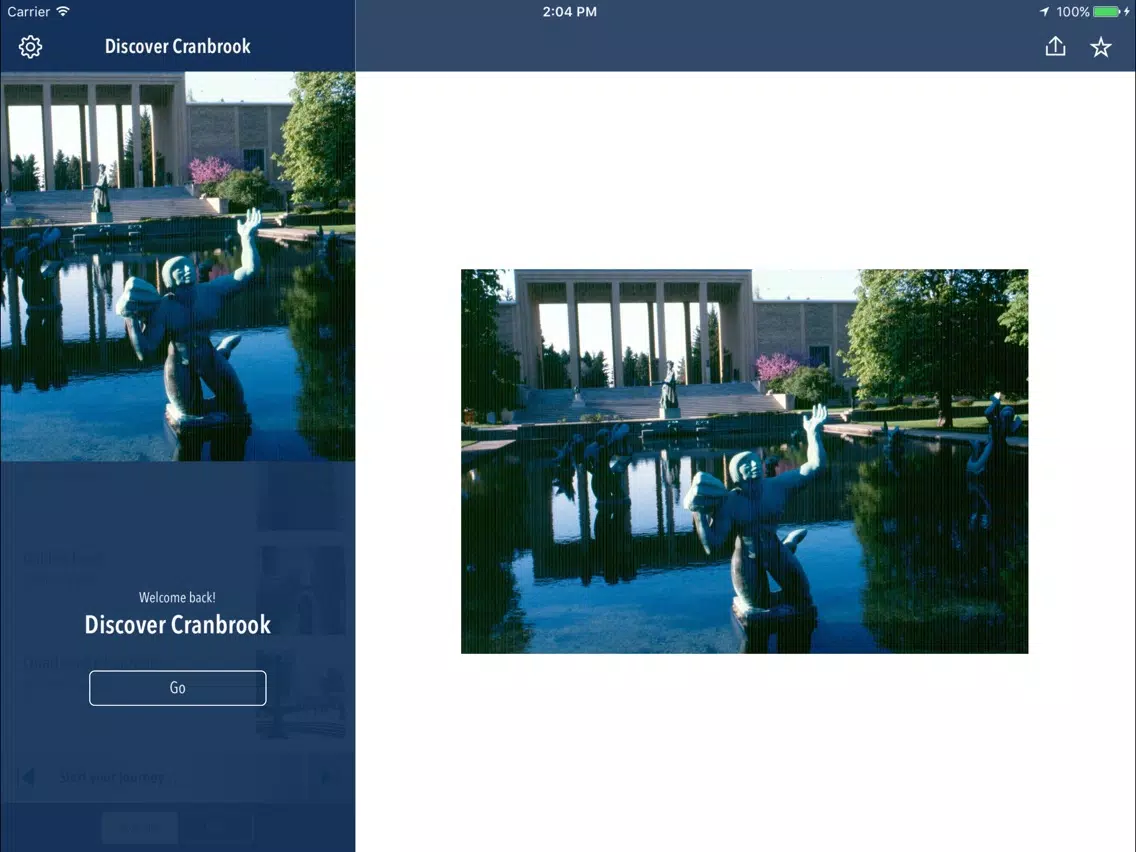This screenshot has width=1136, height=852.
Task: Tap the 'Discover Cranbrook' navigation title
Action: (x=178, y=46)
